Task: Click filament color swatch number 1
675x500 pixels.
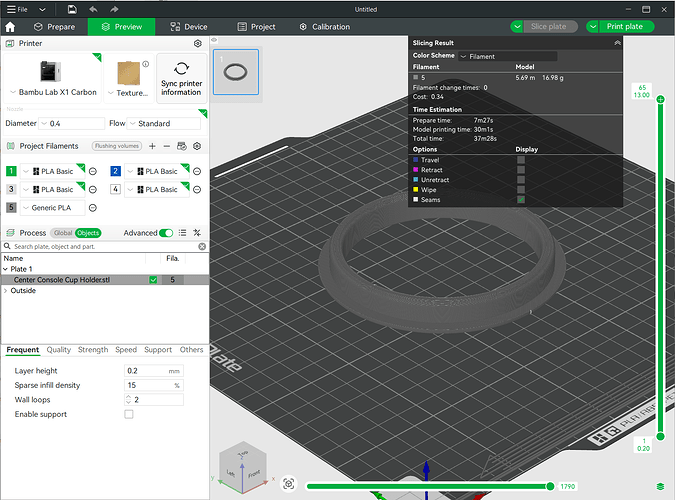Action: [11, 171]
